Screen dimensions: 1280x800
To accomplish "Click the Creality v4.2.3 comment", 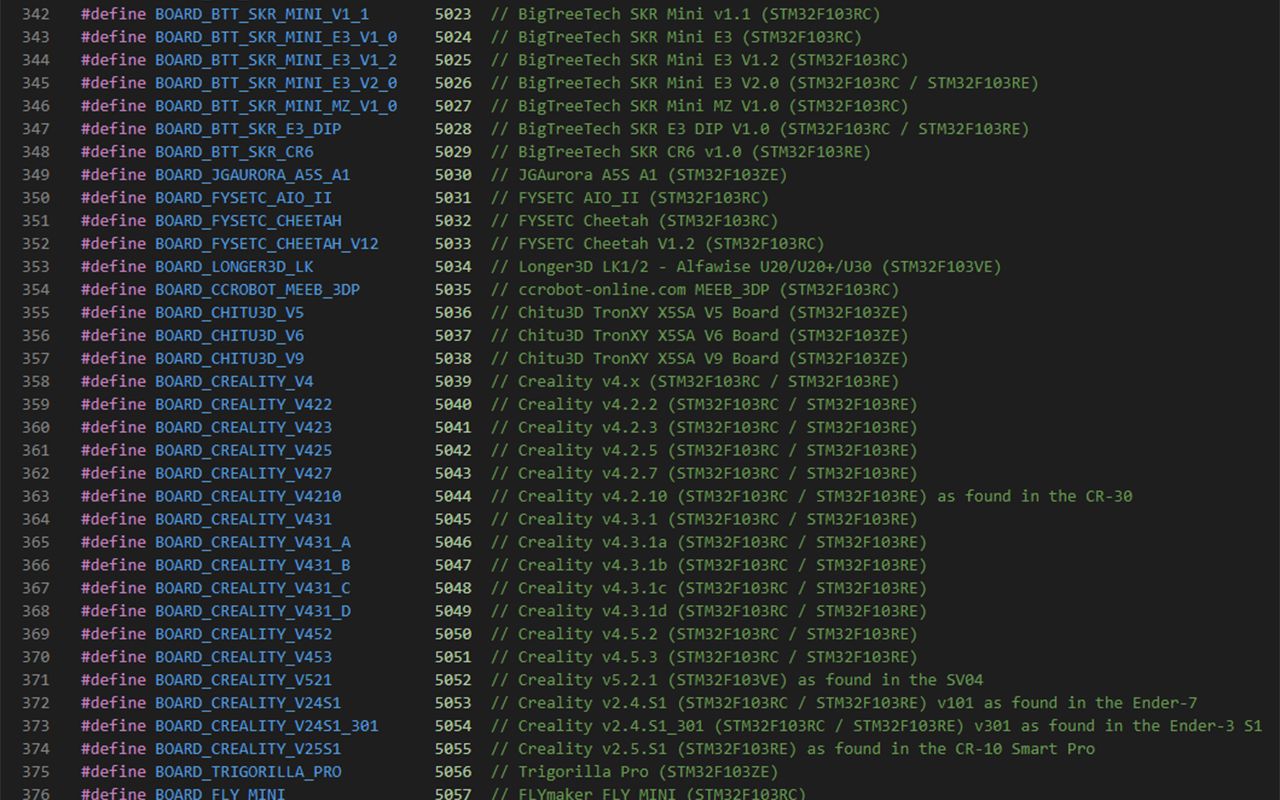I will pyautogui.click(x=703, y=428).
